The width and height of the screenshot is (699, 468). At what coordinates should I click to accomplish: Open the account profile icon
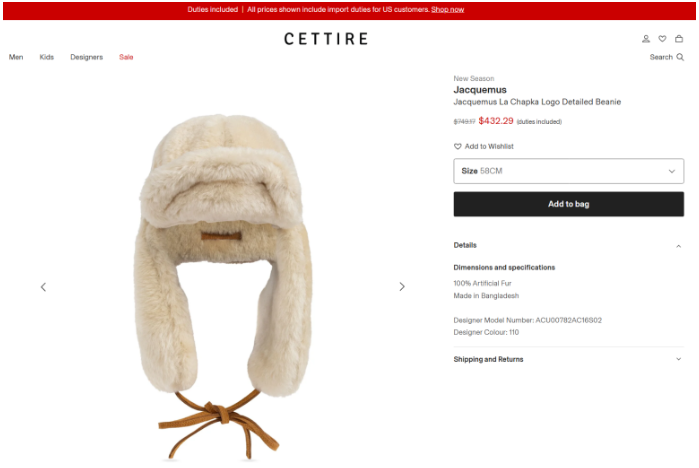click(x=646, y=39)
